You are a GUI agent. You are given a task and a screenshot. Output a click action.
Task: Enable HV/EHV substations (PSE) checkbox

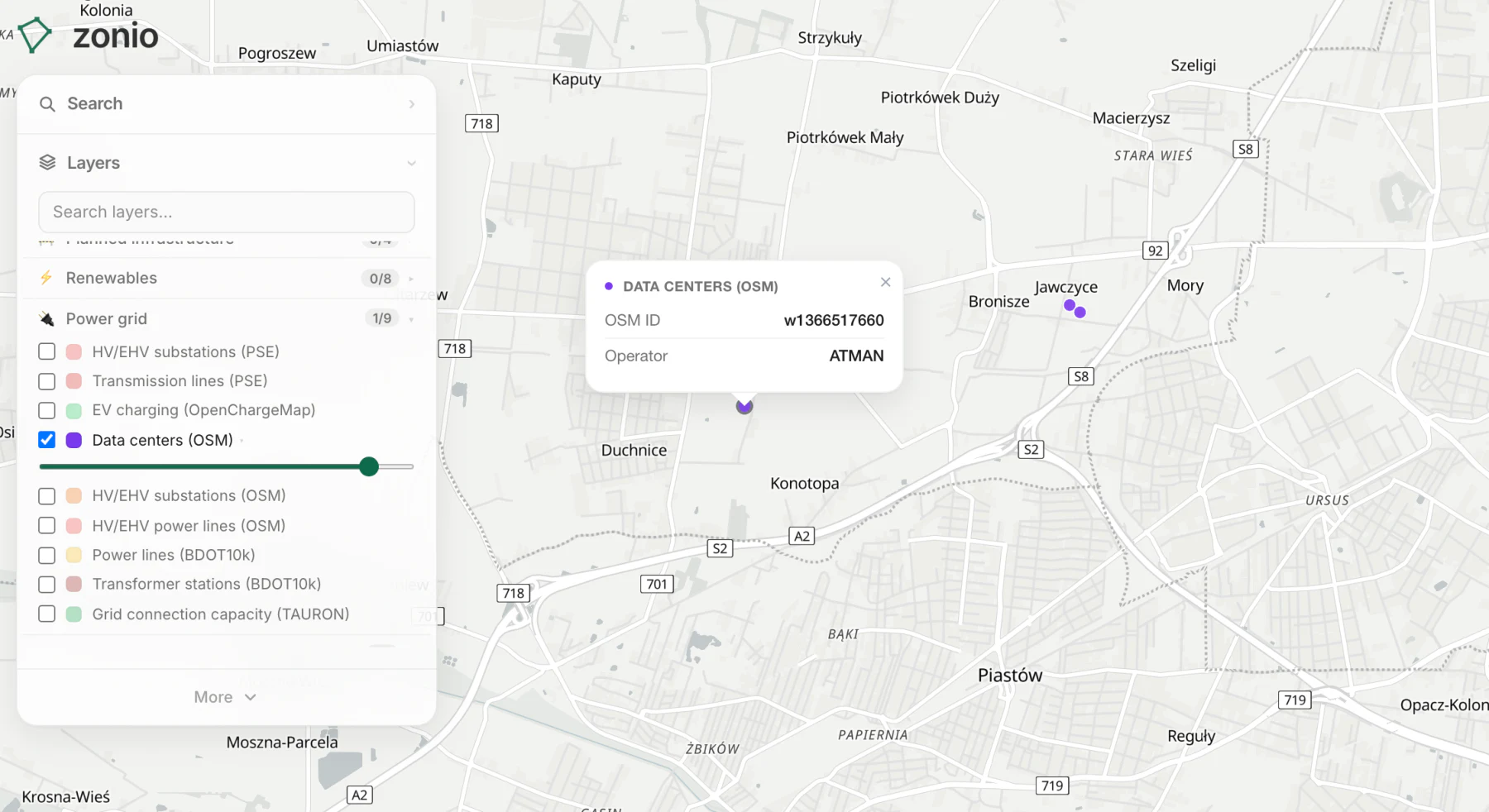(x=47, y=351)
